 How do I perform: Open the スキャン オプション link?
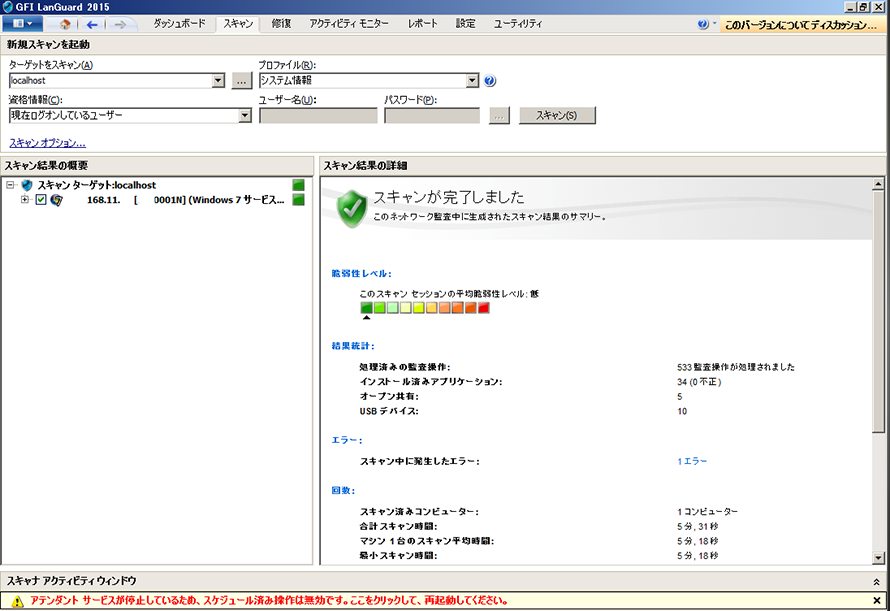(x=48, y=143)
